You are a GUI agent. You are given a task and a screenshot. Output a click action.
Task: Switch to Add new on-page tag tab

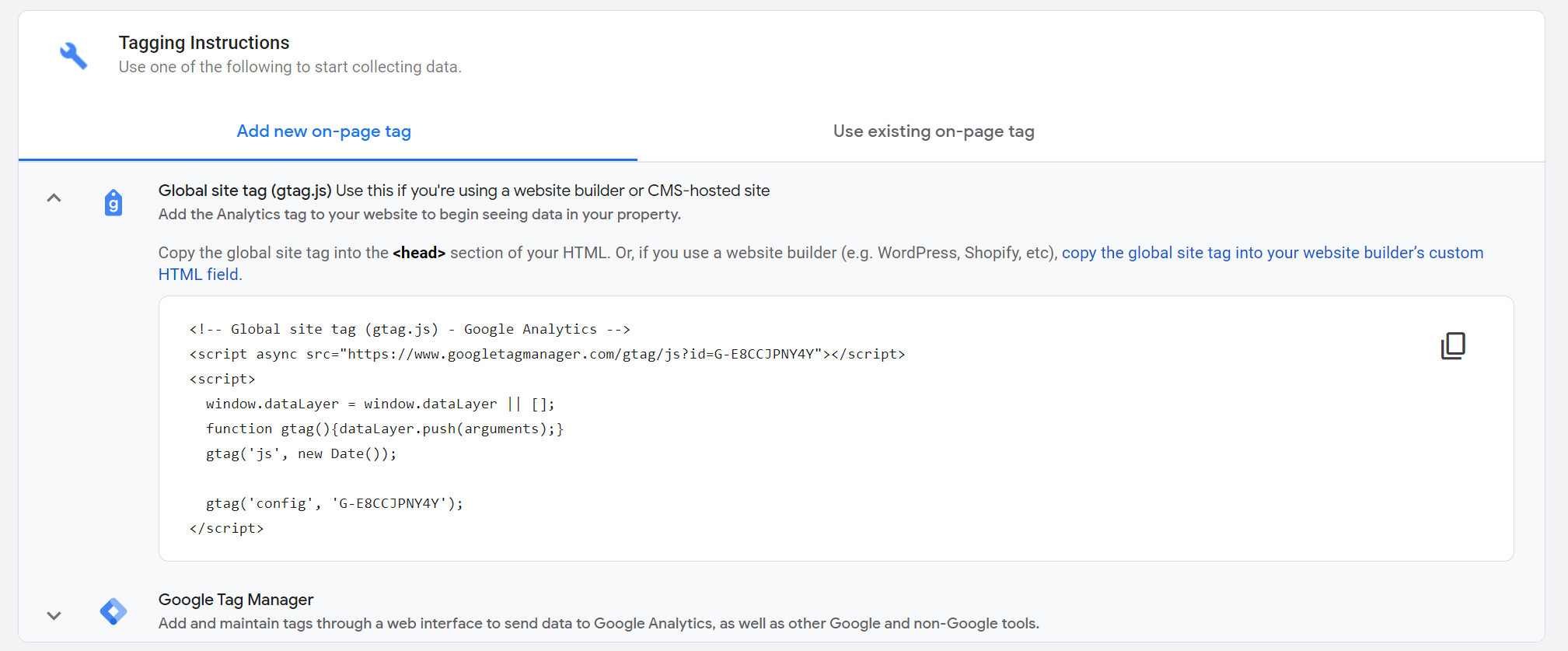pyautogui.click(x=323, y=131)
